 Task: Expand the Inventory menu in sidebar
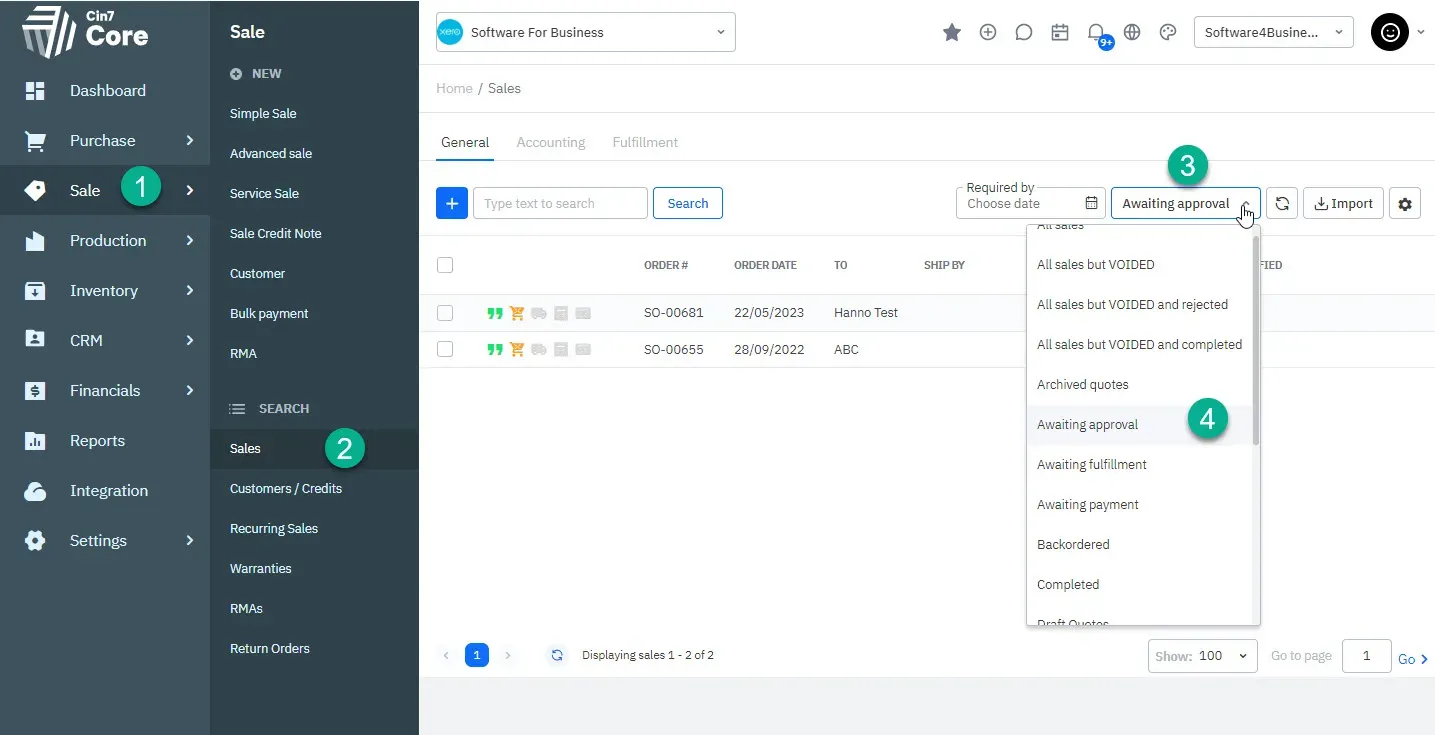[105, 290]
